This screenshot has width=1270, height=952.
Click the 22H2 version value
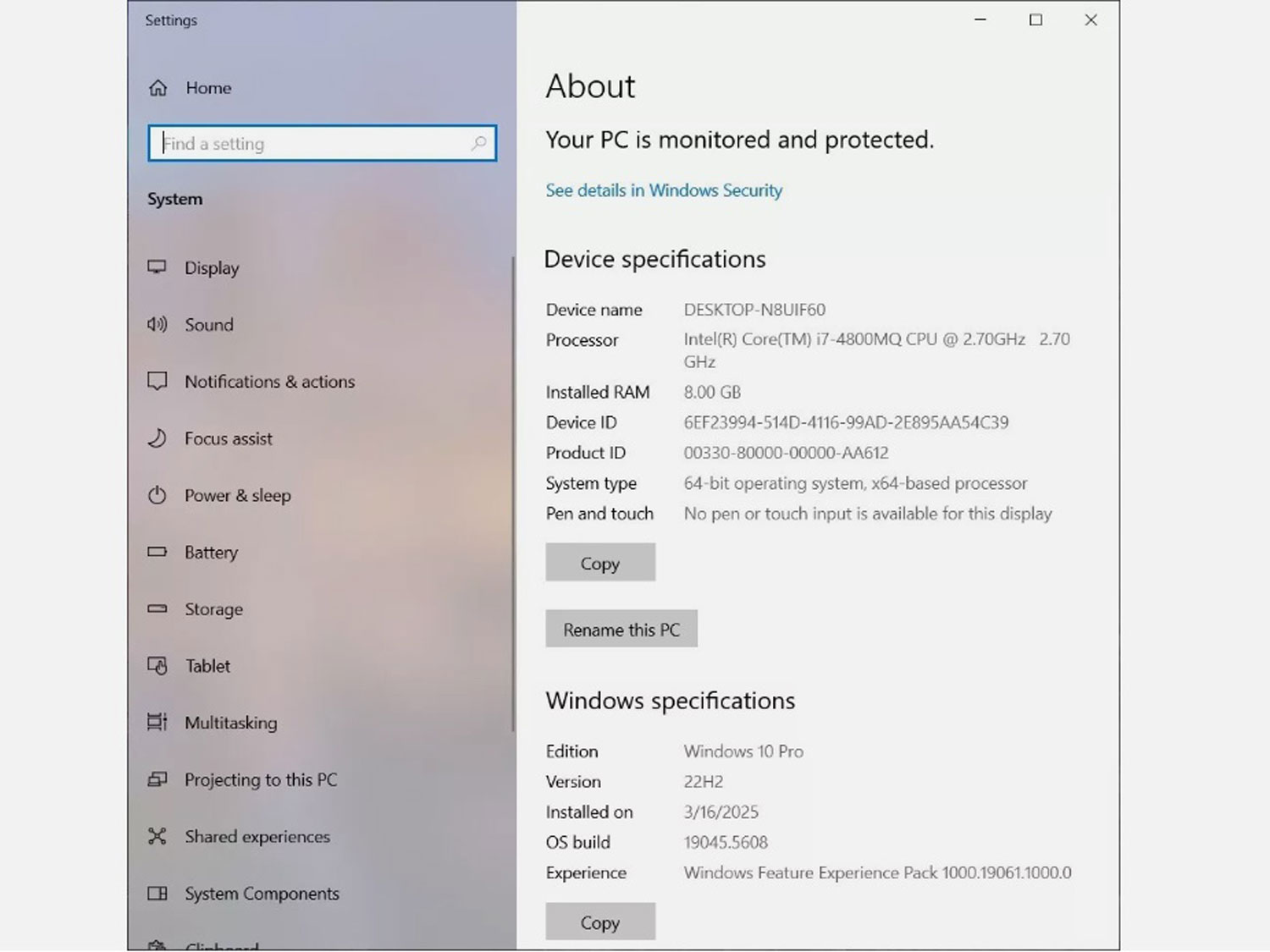click(x=703, y=782)
